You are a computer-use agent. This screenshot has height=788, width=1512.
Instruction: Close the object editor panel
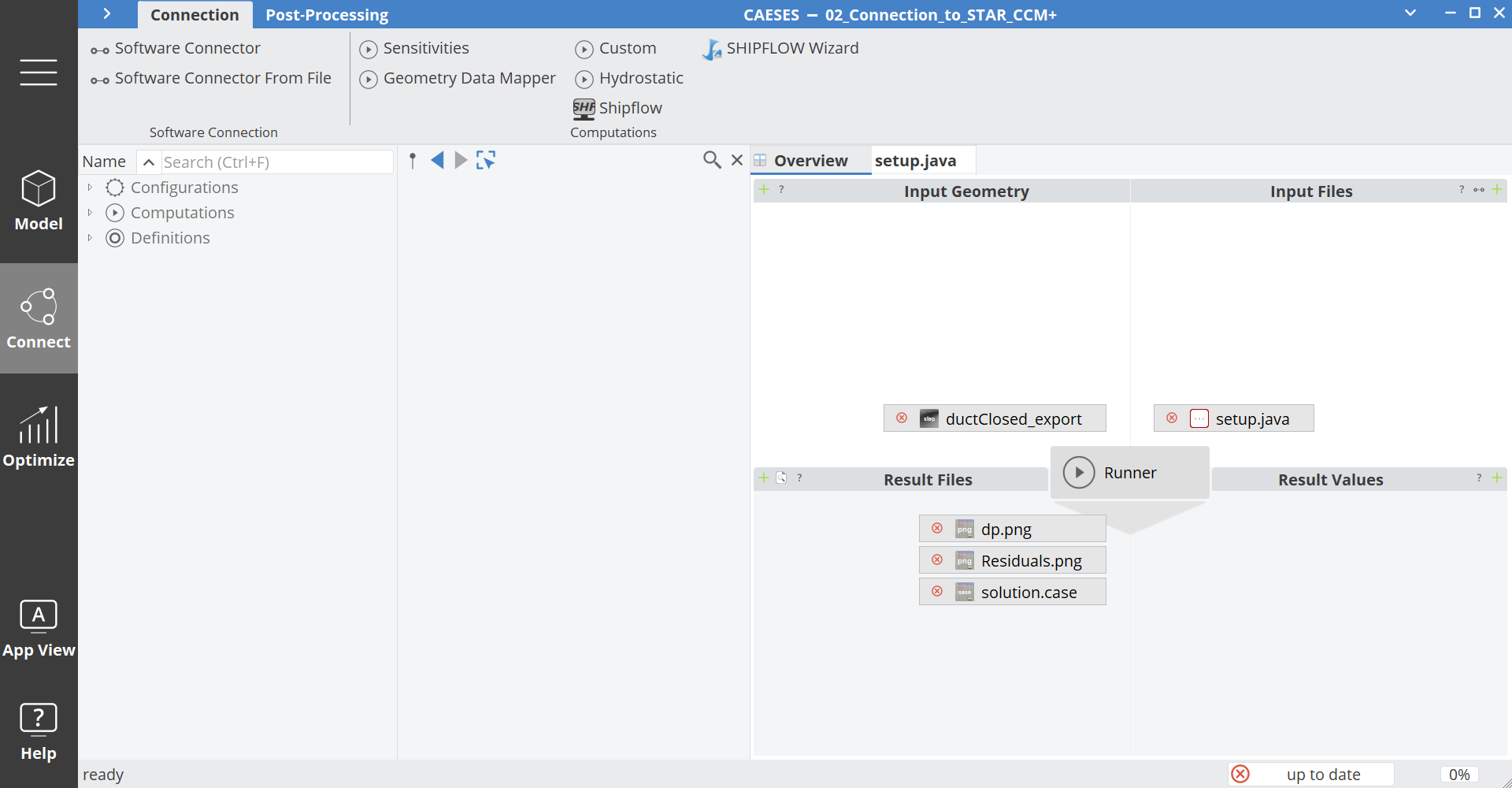click(x=737, y=160)
